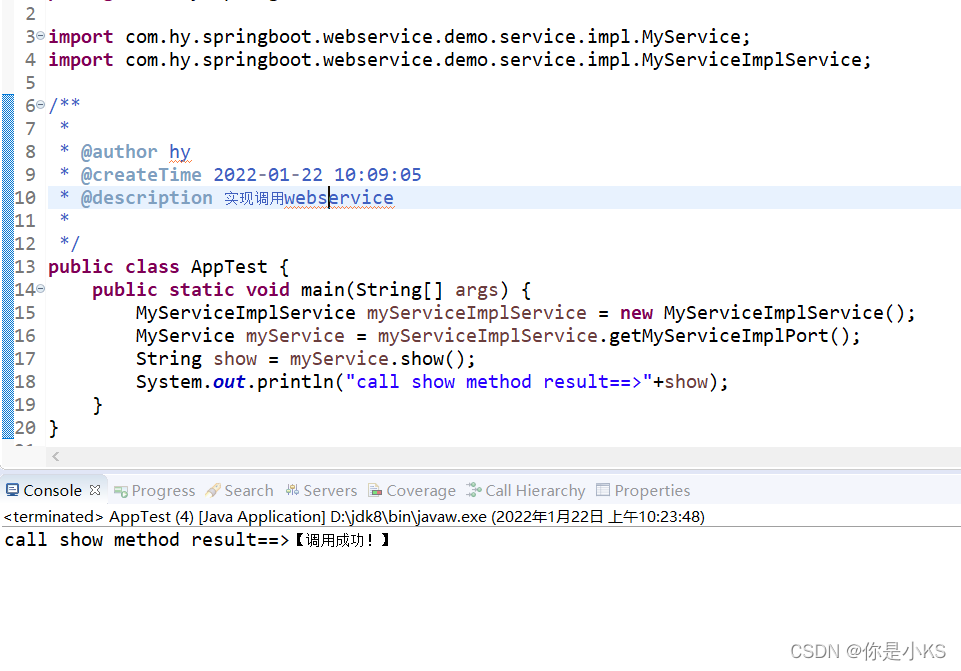Click the Servers tab icon
Screen dimensions: 961x671
(292, 490)
